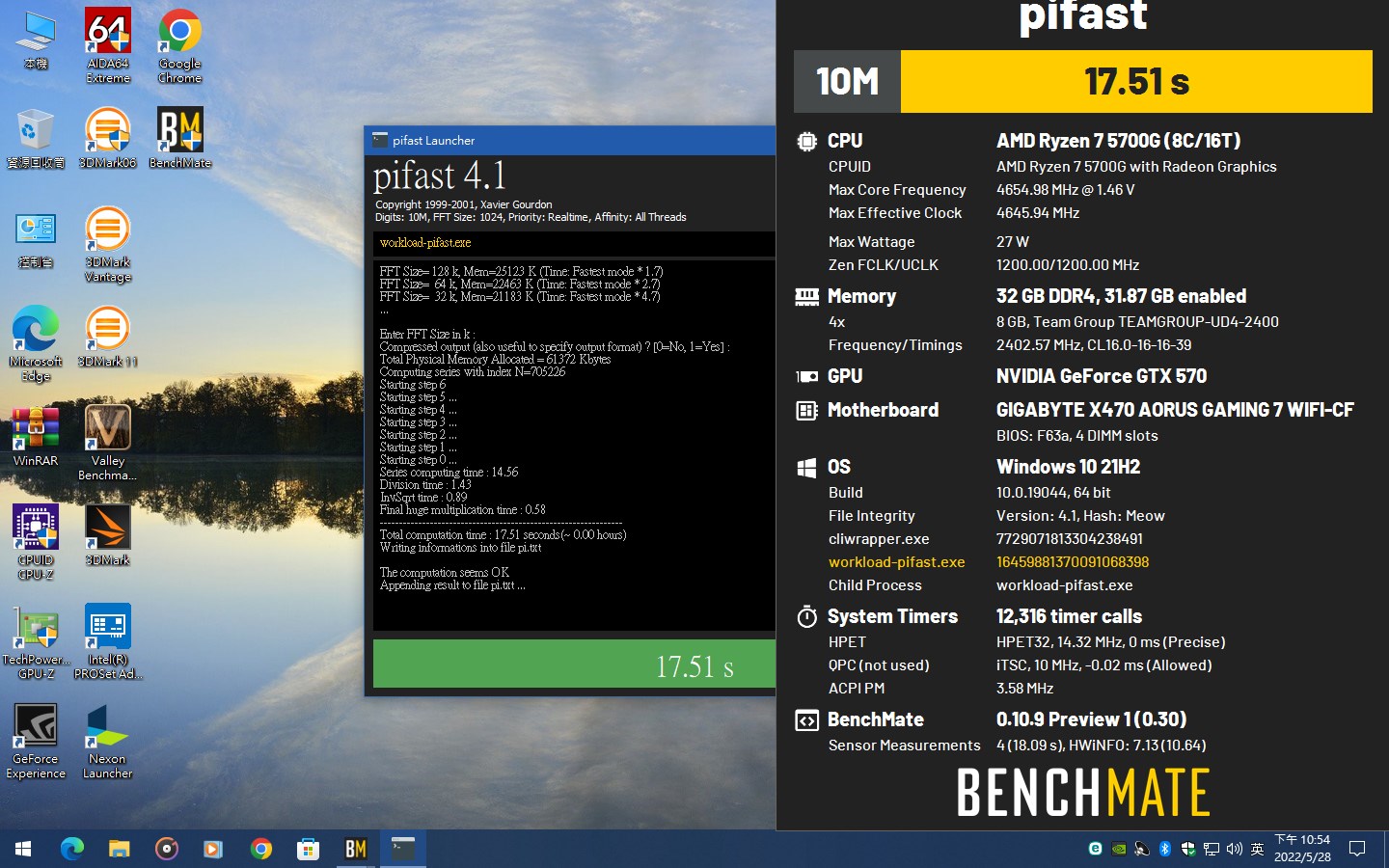Open the 3DMark desktop shortcut with orange logo
Viewport: 1389px width, 868px height.
pyautogui.click(x=108, y=535)
